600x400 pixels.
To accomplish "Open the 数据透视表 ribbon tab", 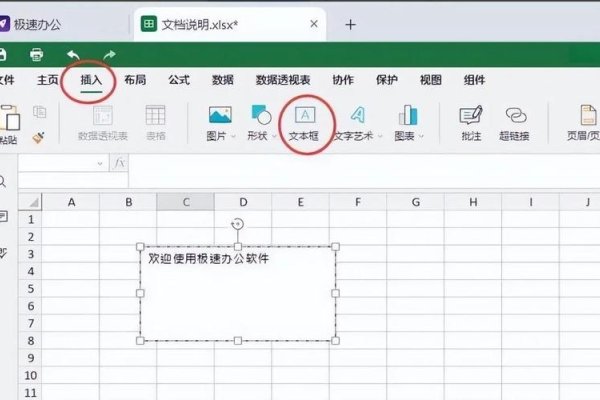I will click(283, 80).
